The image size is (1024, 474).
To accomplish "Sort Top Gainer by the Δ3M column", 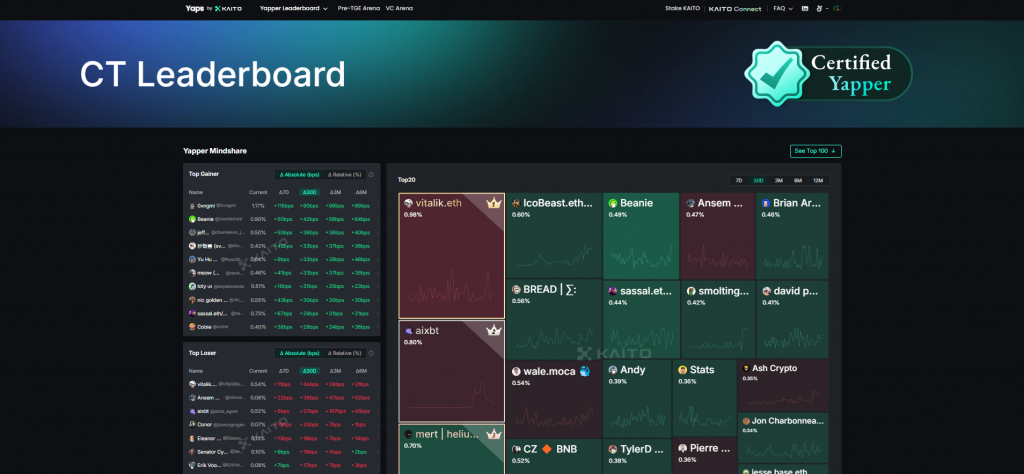I will 335,192.
